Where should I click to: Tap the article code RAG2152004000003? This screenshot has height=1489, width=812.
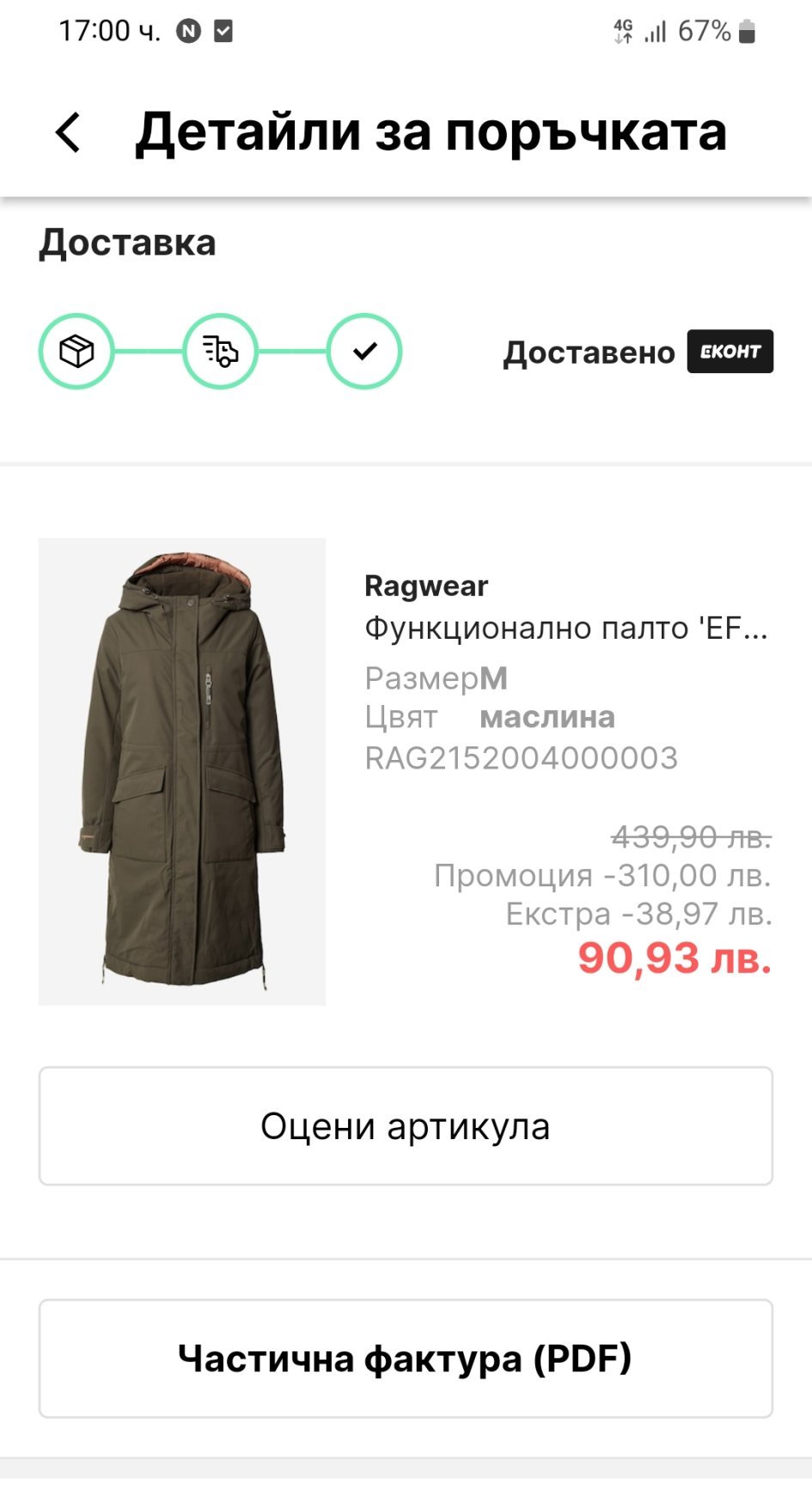click(x=522, y=758)
